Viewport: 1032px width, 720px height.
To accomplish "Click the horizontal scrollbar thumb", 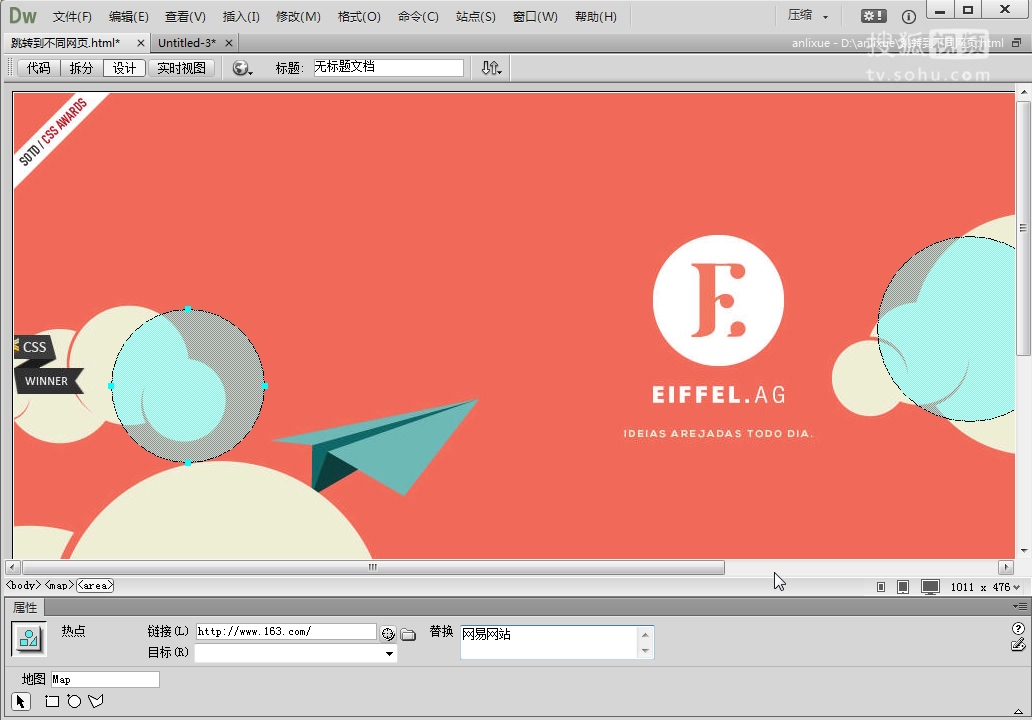I will pos(373,567).
